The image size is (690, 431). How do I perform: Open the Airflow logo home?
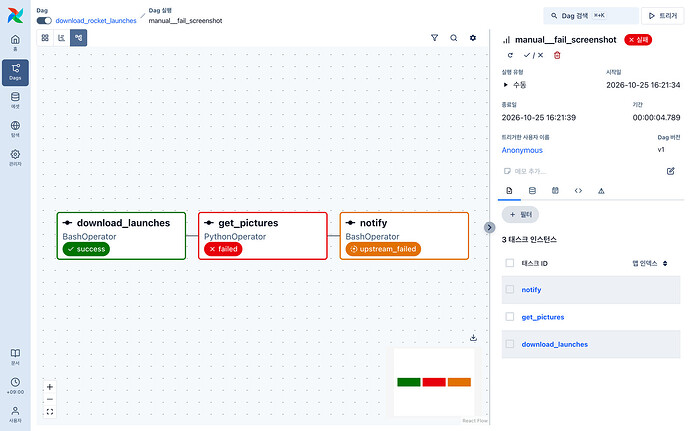coord(15,15)
